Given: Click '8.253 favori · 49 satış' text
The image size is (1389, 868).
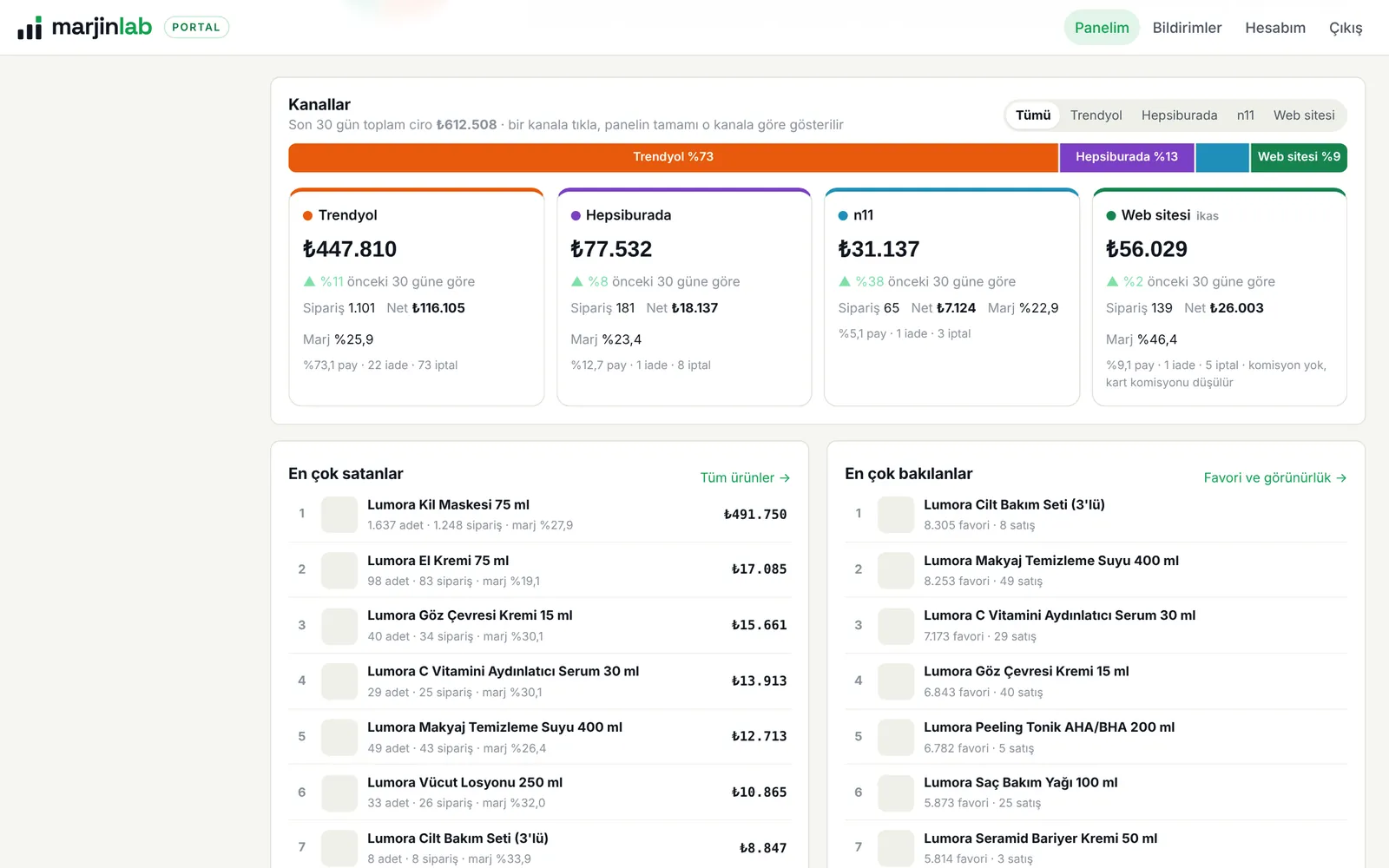Looking at the screenshot, I should [x=983, y=582].
